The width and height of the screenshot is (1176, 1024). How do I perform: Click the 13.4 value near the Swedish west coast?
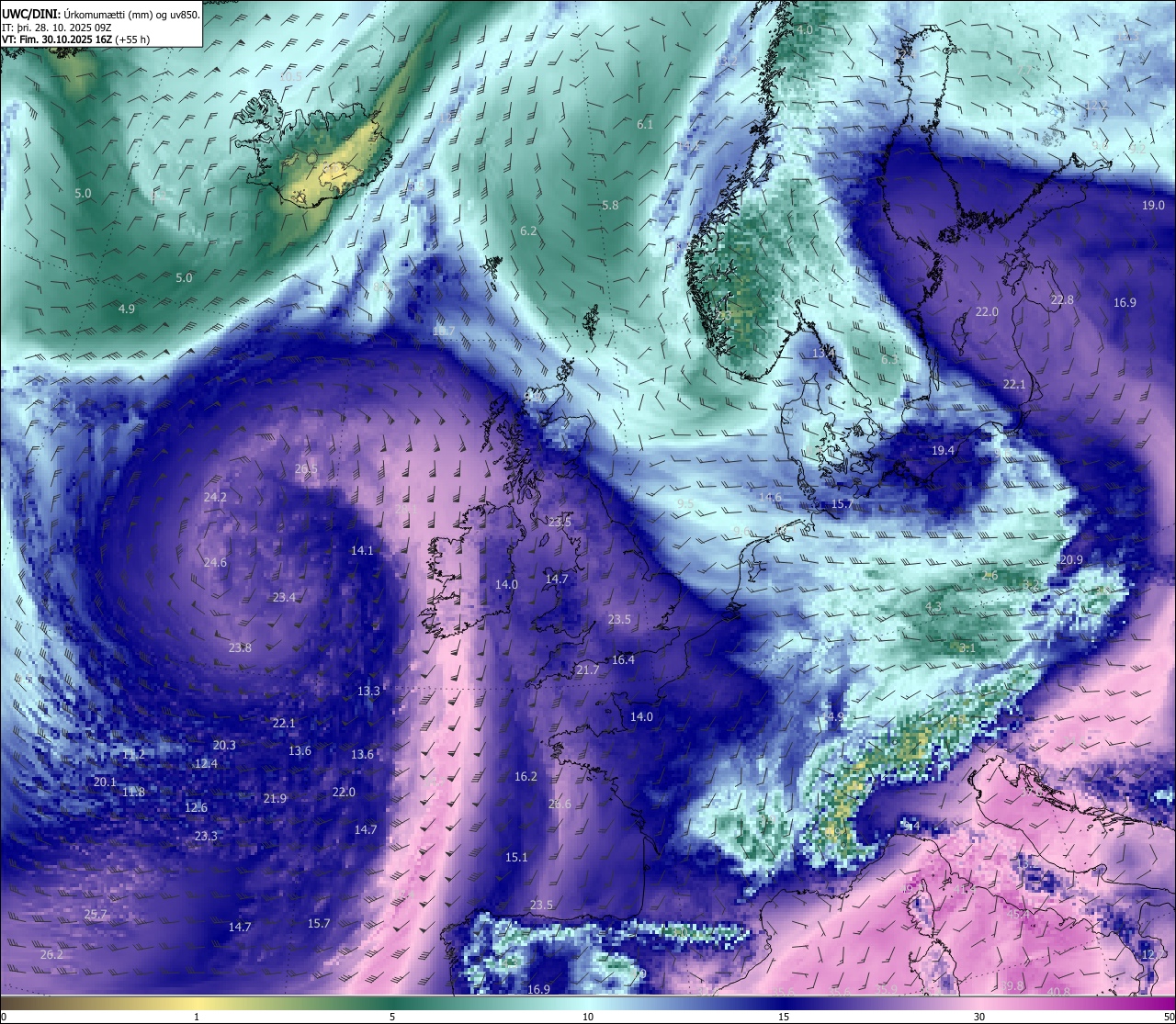click(823, 353)
